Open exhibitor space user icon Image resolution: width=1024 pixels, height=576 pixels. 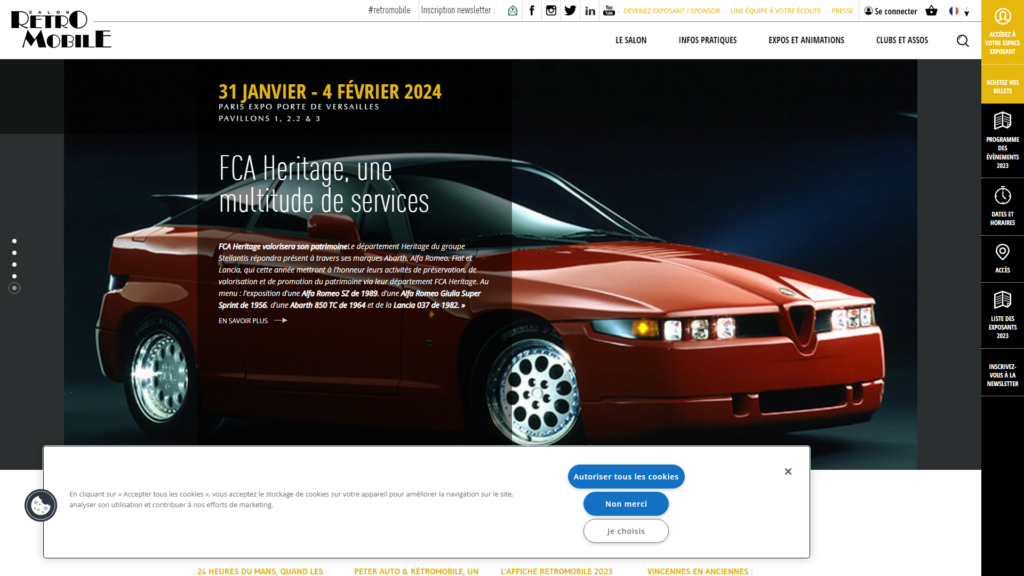1002,16
